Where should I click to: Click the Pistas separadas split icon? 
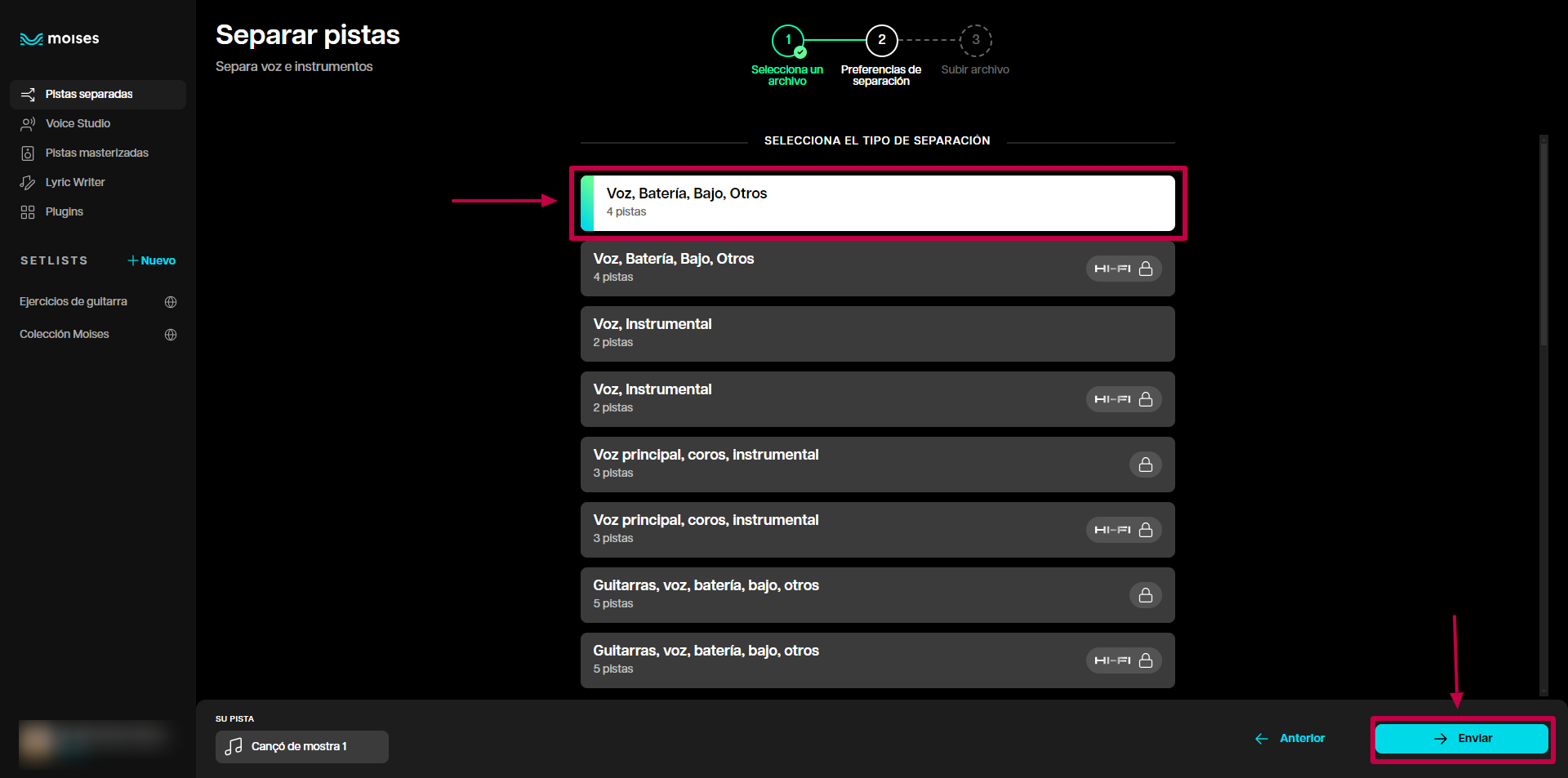click(28, 95)
